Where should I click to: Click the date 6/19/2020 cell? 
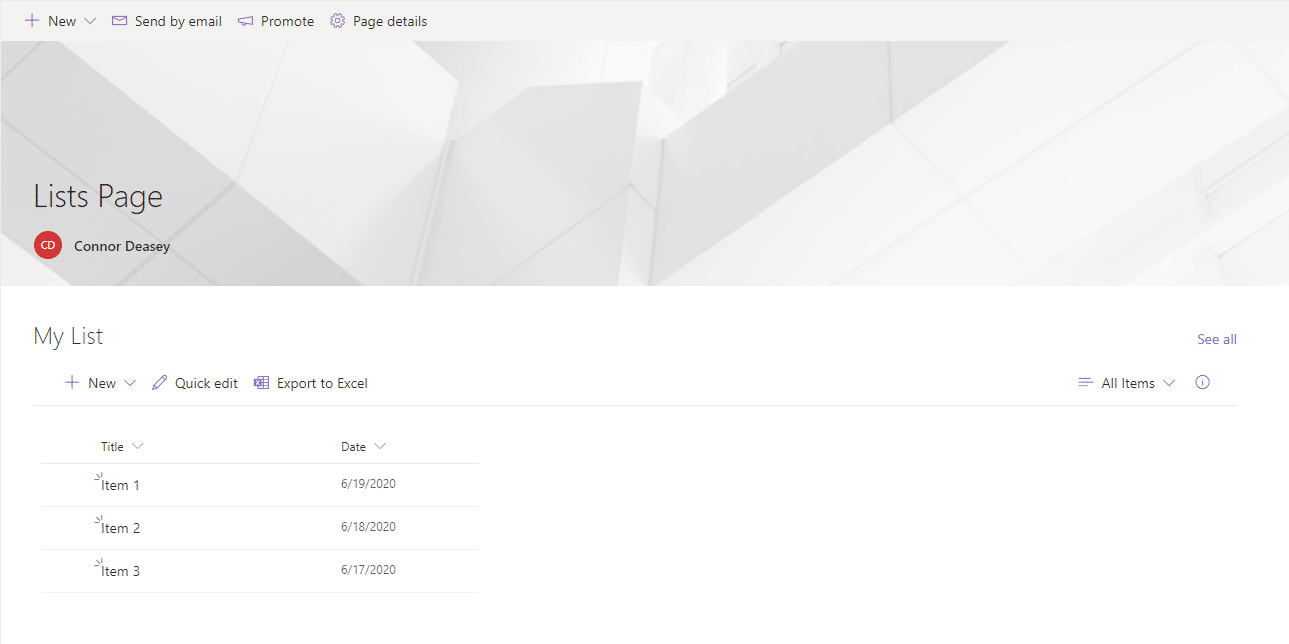(x=368, y=484)
